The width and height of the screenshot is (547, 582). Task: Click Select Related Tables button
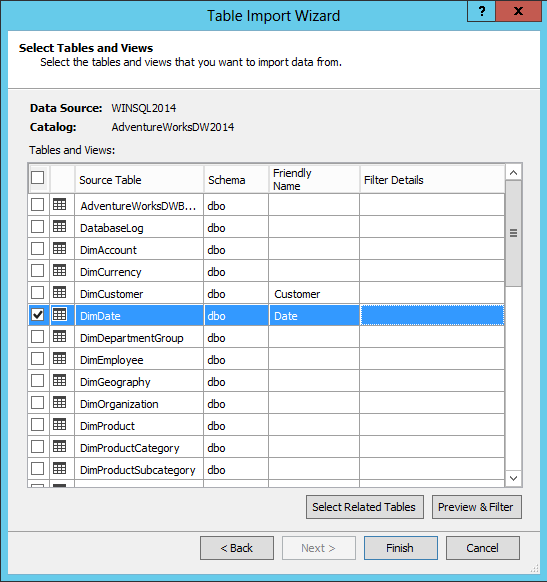click(364, 507)
